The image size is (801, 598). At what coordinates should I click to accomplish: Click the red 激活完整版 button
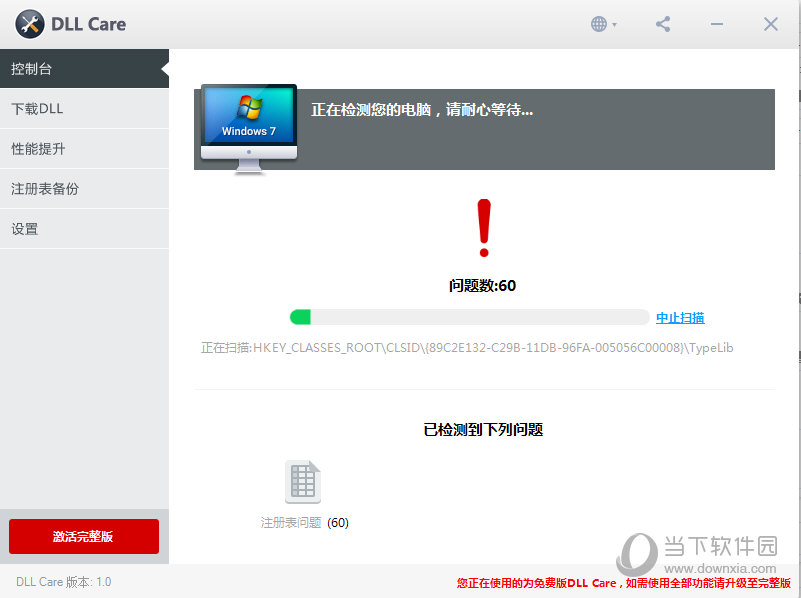coord(84,536)
